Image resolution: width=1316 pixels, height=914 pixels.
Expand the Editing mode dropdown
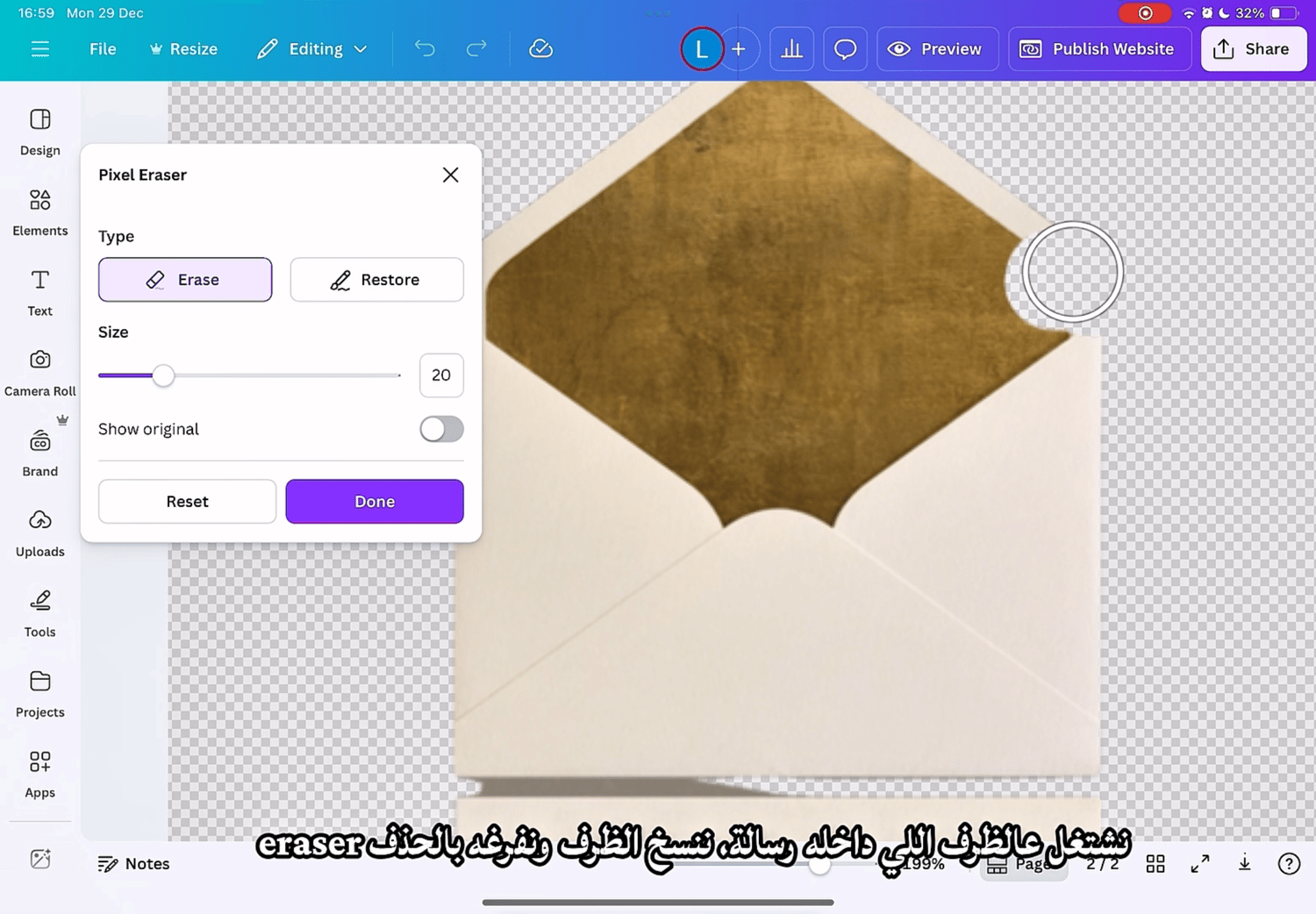[x=312, y=49]
